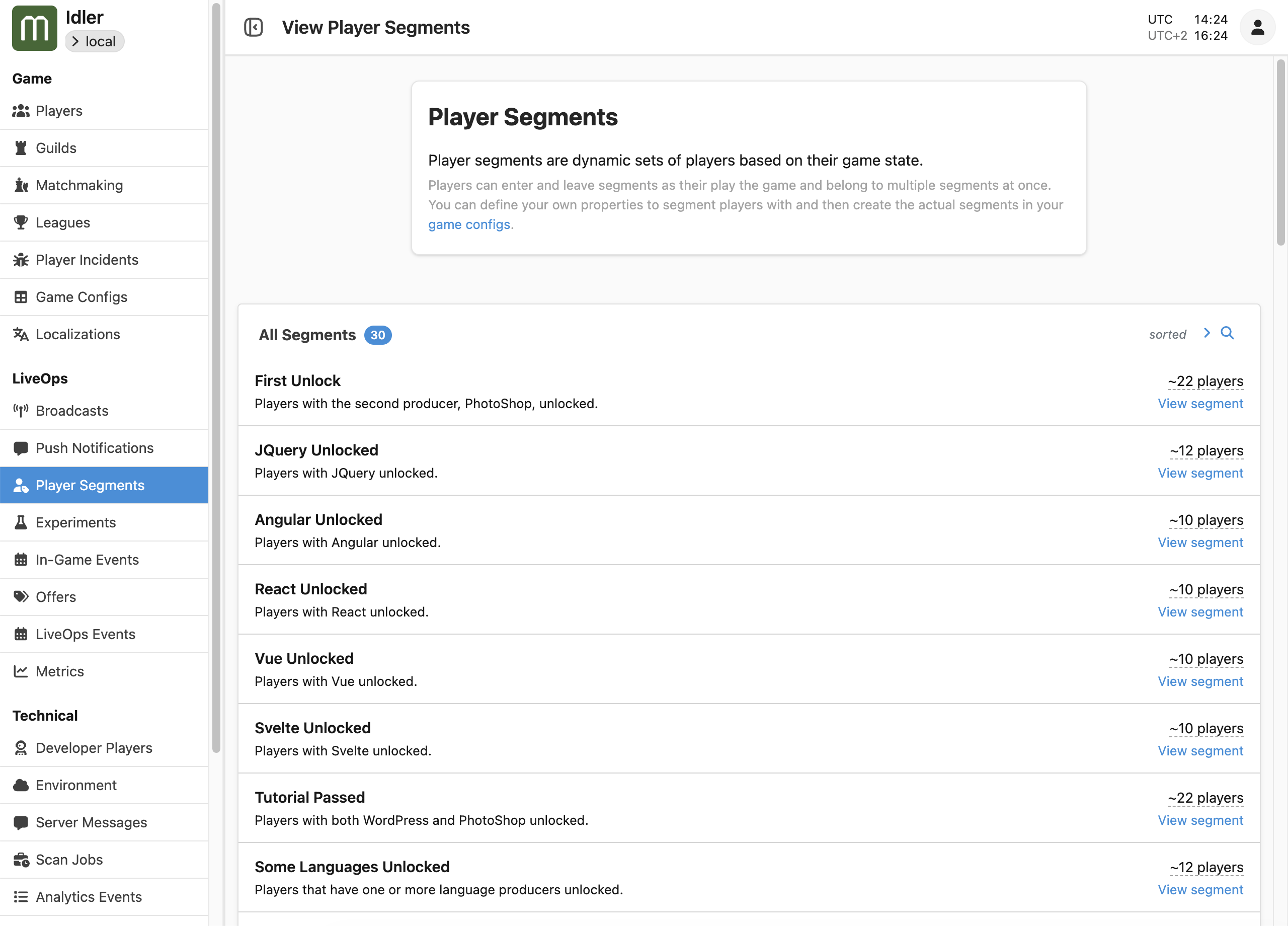Click the Localizations translation icon
Image resolution: width=1288 pixels, height=926 pixels.
(x=21, y=334)
